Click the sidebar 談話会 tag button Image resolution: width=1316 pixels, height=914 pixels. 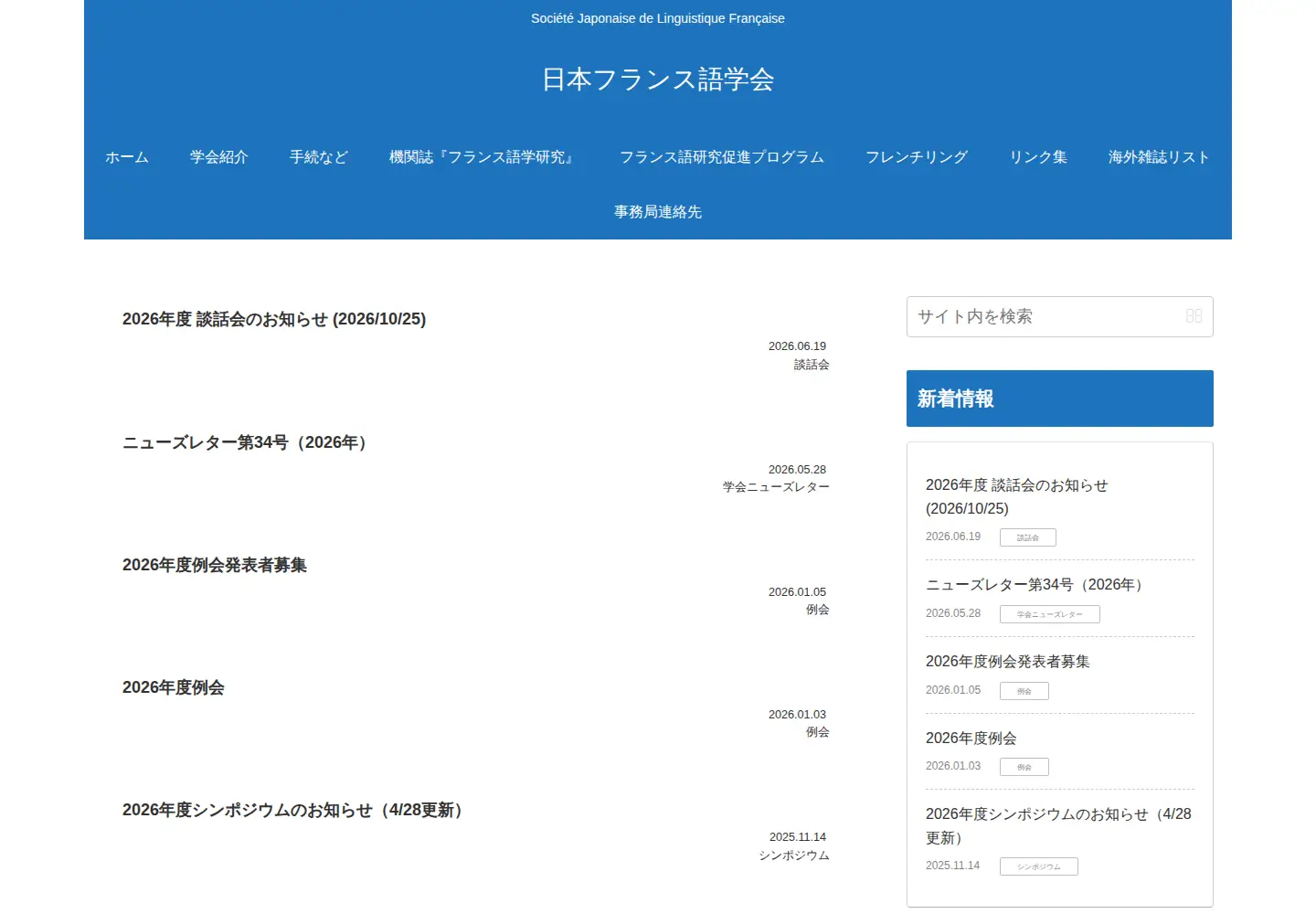click(x=1028, y=537)
